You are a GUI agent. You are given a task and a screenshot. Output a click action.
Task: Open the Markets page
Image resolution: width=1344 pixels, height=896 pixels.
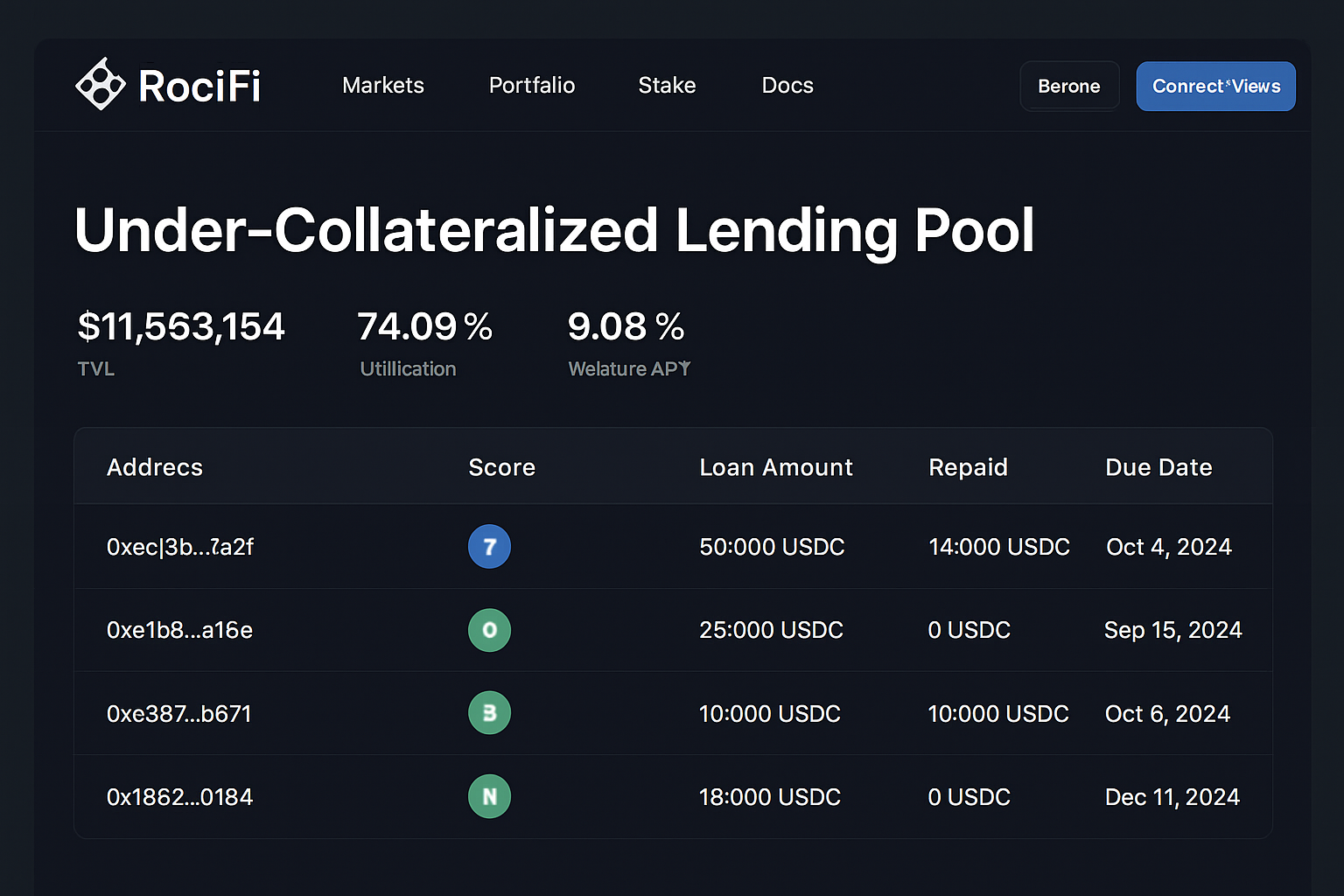pos(382,85)
